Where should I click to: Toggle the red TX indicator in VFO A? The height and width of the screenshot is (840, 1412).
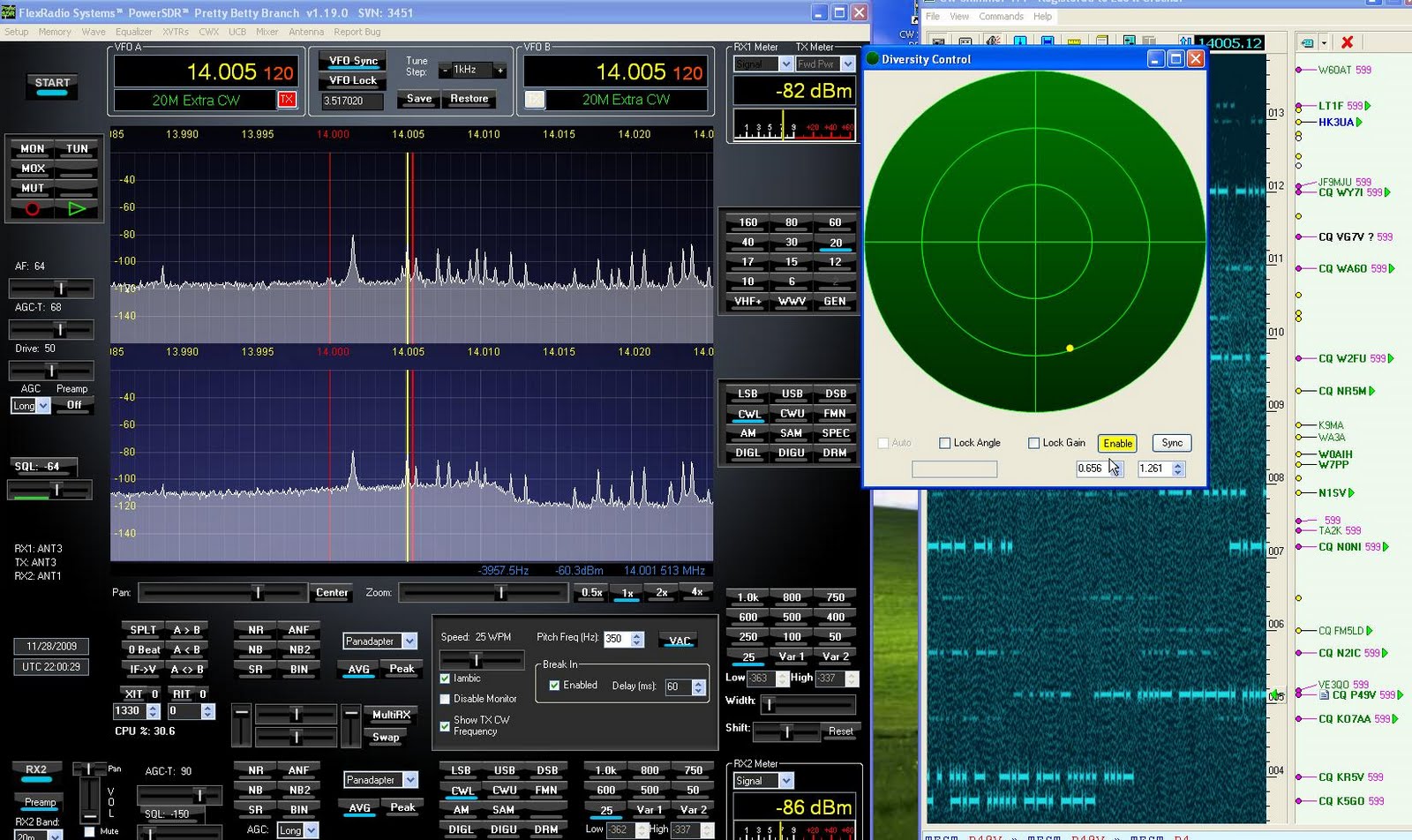point(287,100)
